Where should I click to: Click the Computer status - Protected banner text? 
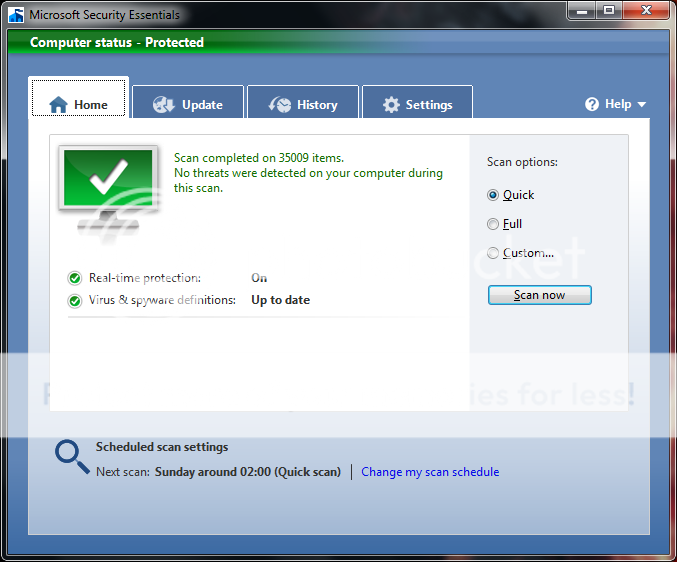117,42
